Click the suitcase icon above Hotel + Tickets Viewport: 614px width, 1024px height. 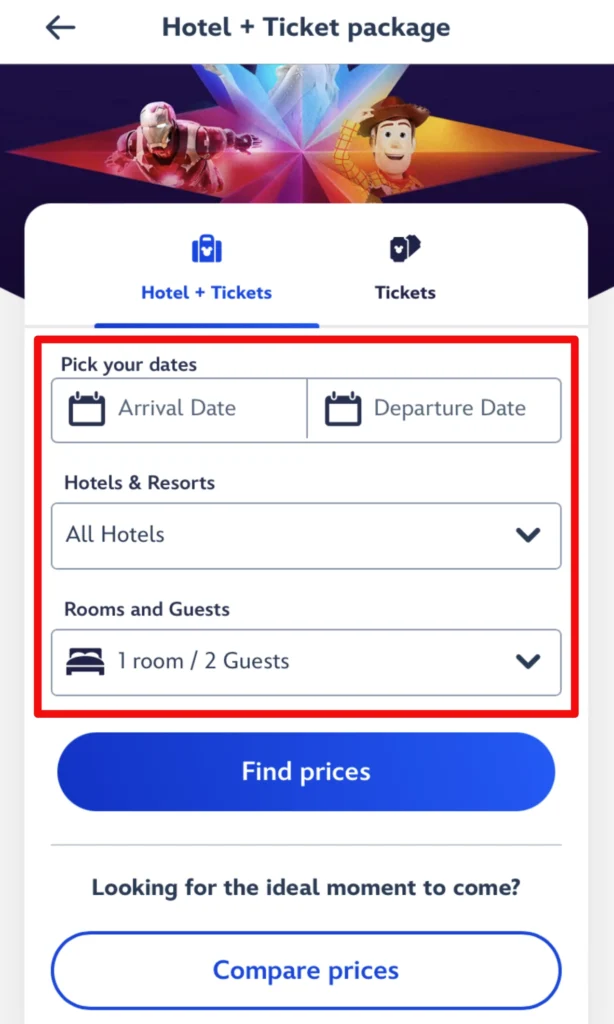[206, 249]
